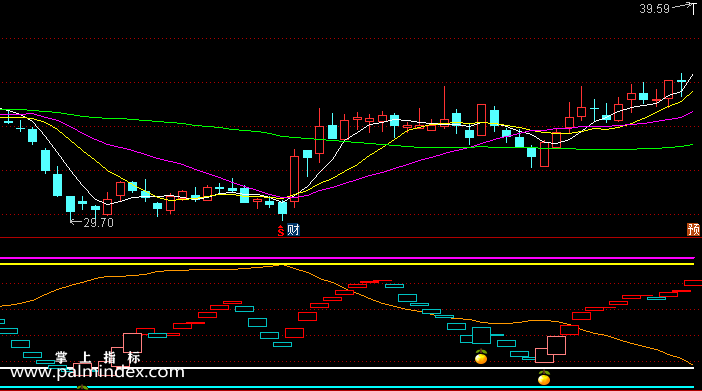Click the cyan candle at the 29.70 low
Image resolution: width=702 pixels, height=391 pixels.
(71, 204)
